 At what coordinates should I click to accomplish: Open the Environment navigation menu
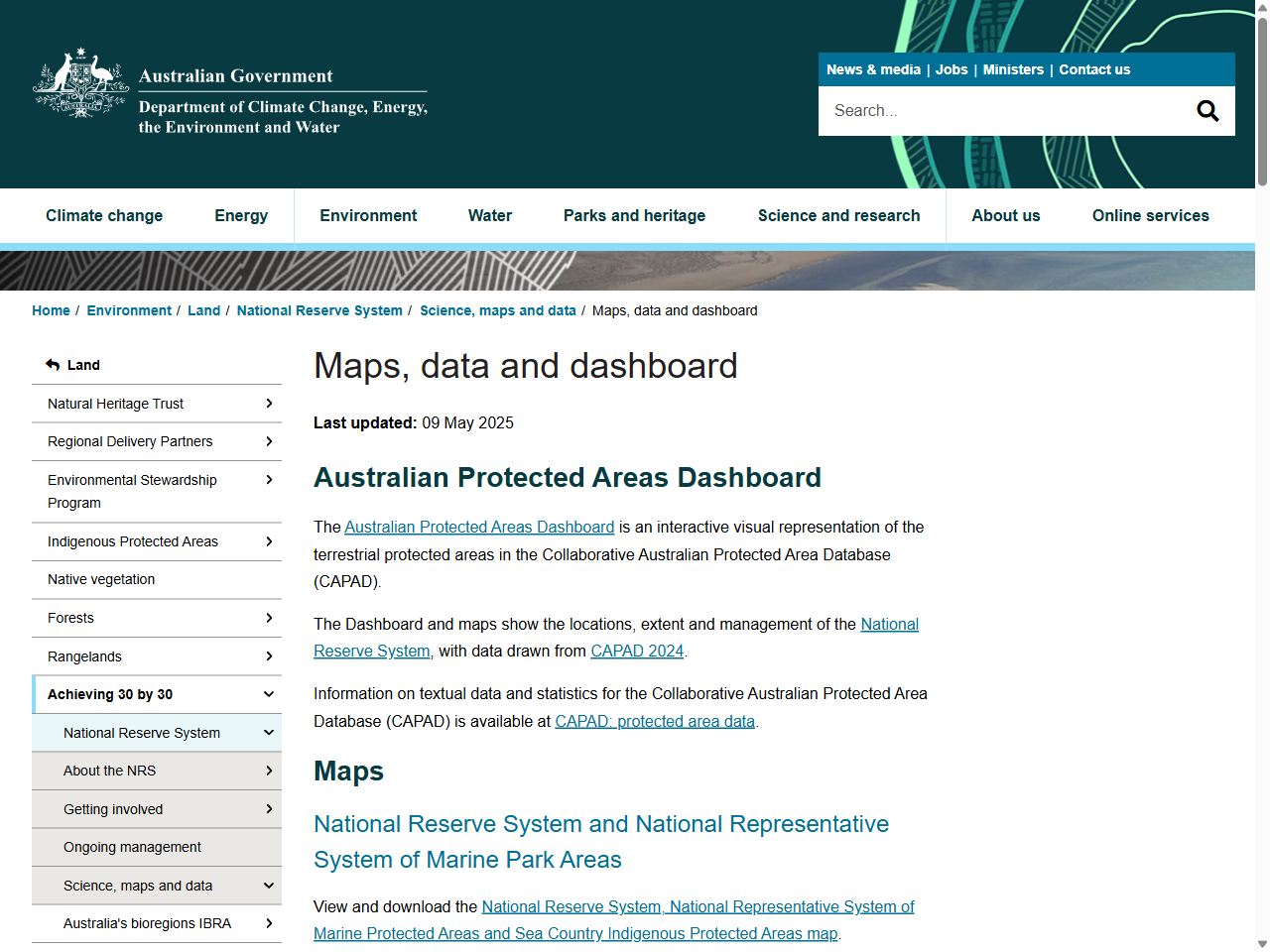(368, 215)
